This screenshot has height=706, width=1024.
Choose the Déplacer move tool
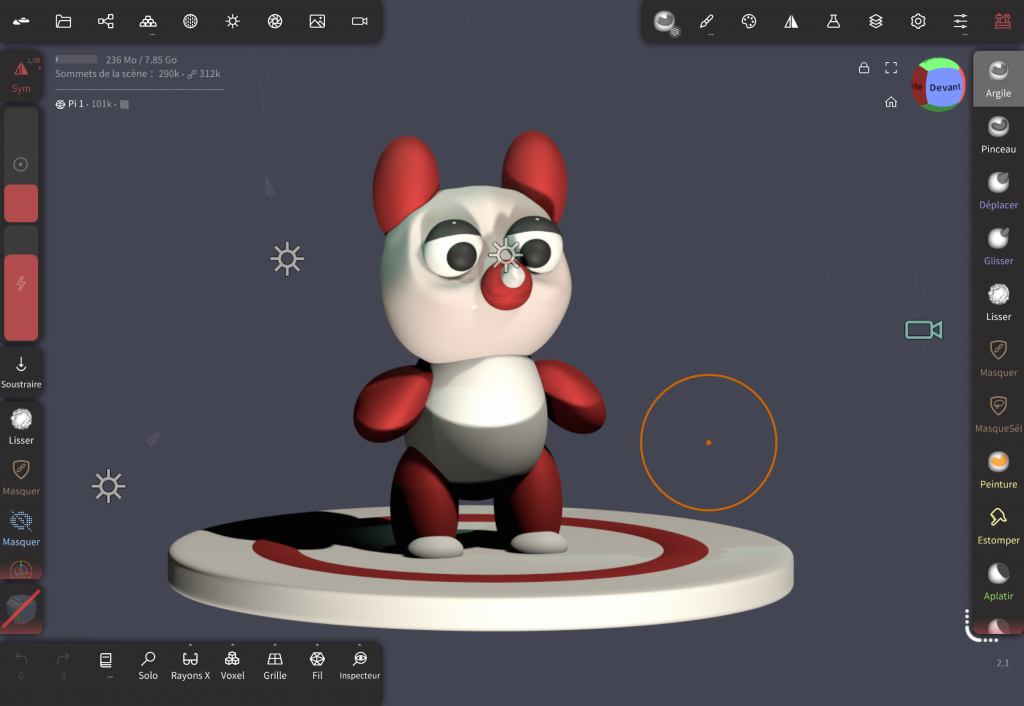[998, 190]
